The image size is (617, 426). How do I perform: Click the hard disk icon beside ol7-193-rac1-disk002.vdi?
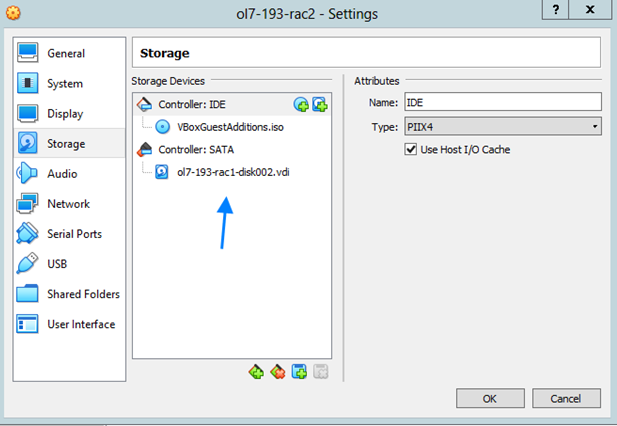pos(162,172)
